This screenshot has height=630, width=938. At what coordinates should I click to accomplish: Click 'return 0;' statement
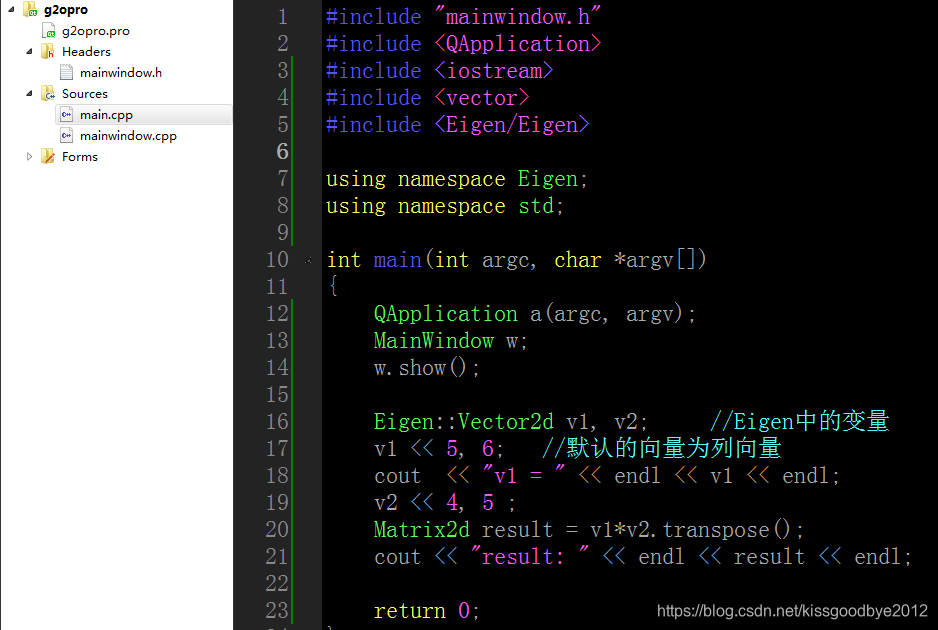tap(427, 611)
